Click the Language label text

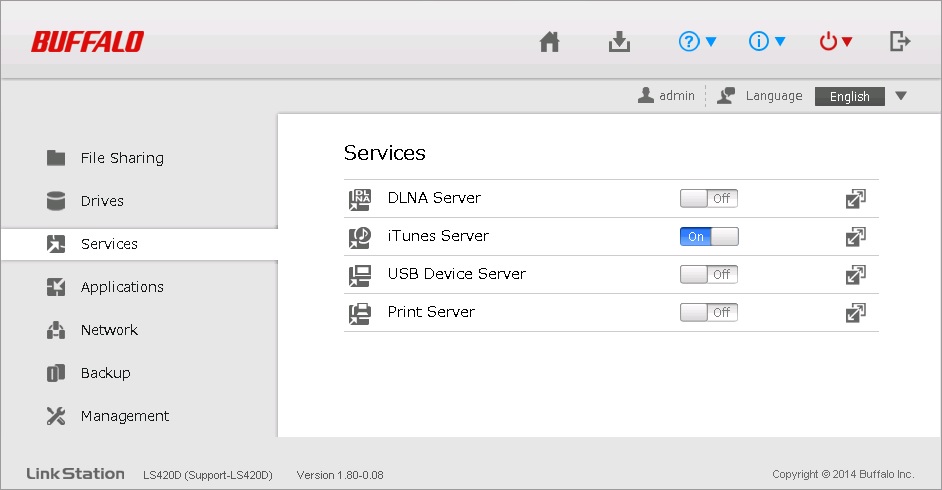pyautogui.click(x=774, y=96)
